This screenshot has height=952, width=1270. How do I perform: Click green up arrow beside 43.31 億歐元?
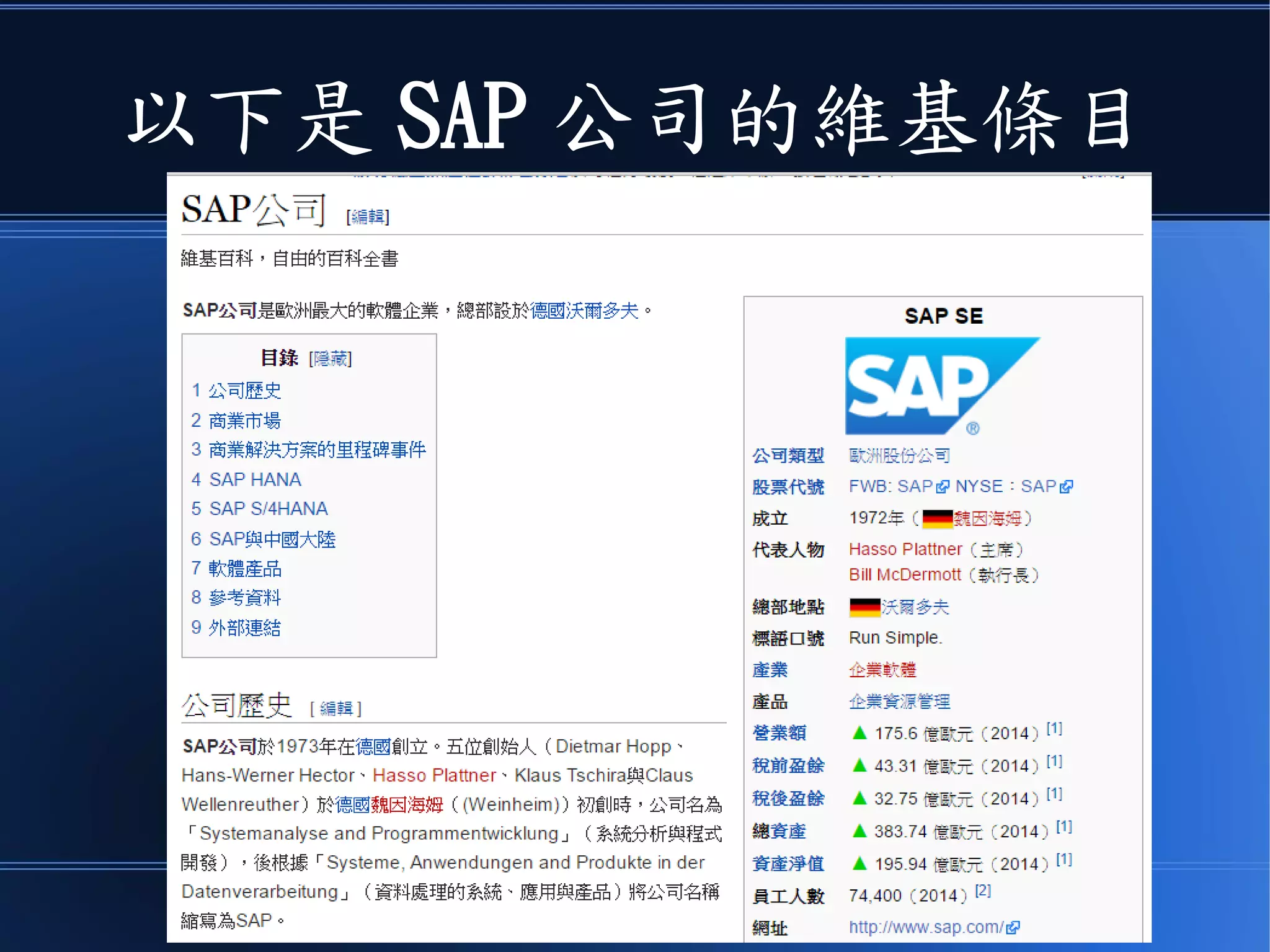[859, 766]
